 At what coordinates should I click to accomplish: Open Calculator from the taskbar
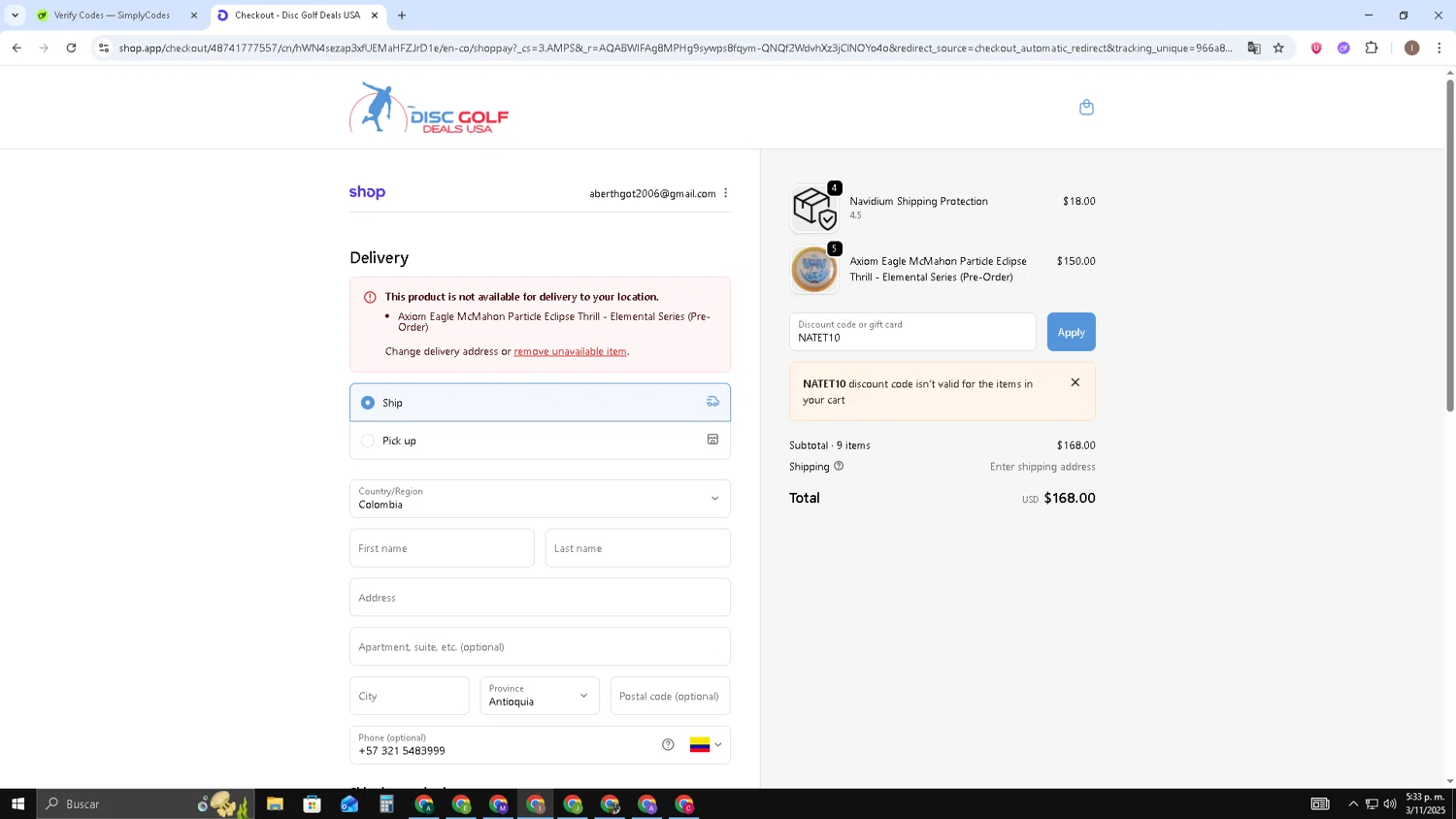click(x=386, y=803)
